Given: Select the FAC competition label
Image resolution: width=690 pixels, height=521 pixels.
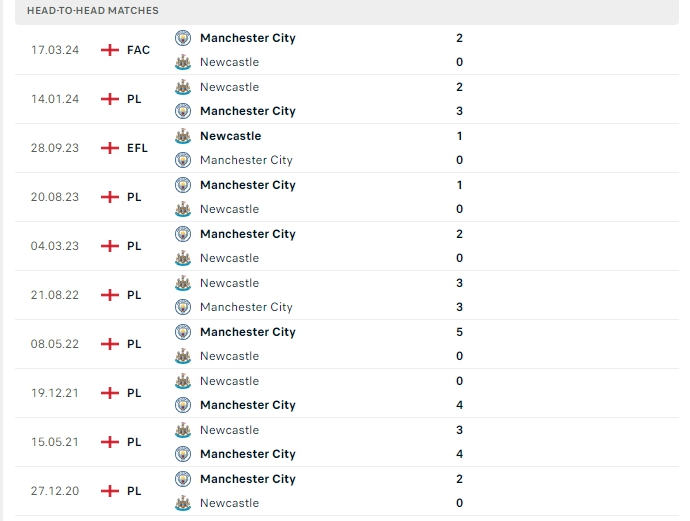Looking at the screenshot, I should pyautogui.click(x=138, y=50).
